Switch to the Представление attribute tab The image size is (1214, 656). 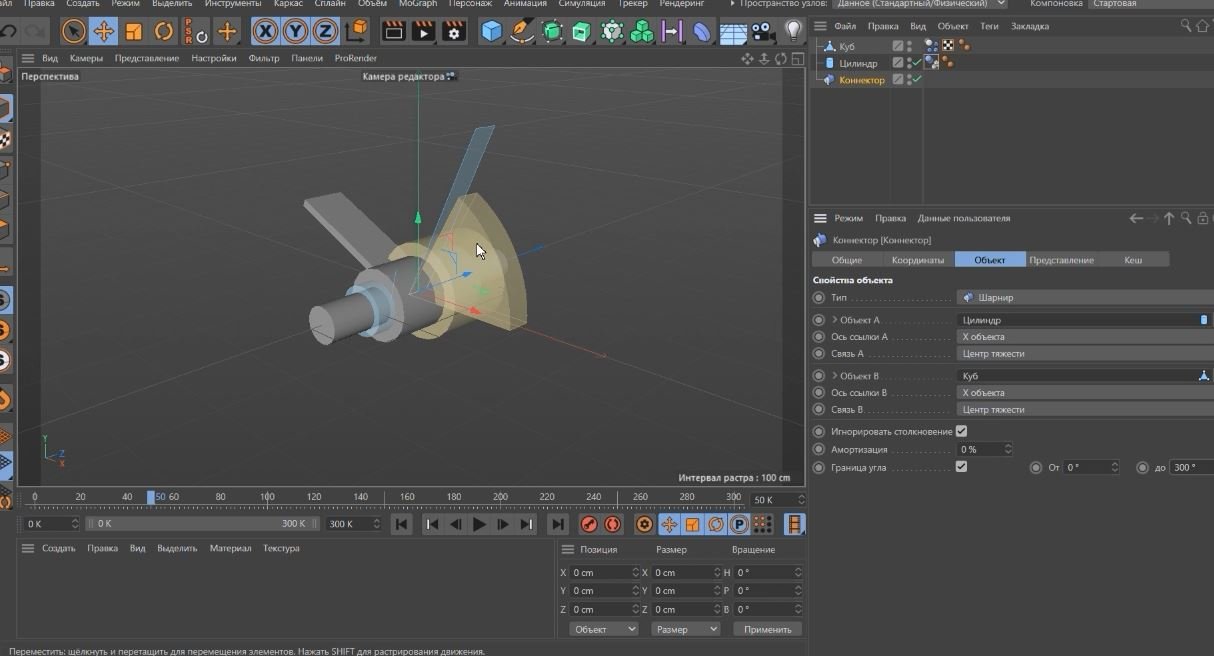(1061, 260)
